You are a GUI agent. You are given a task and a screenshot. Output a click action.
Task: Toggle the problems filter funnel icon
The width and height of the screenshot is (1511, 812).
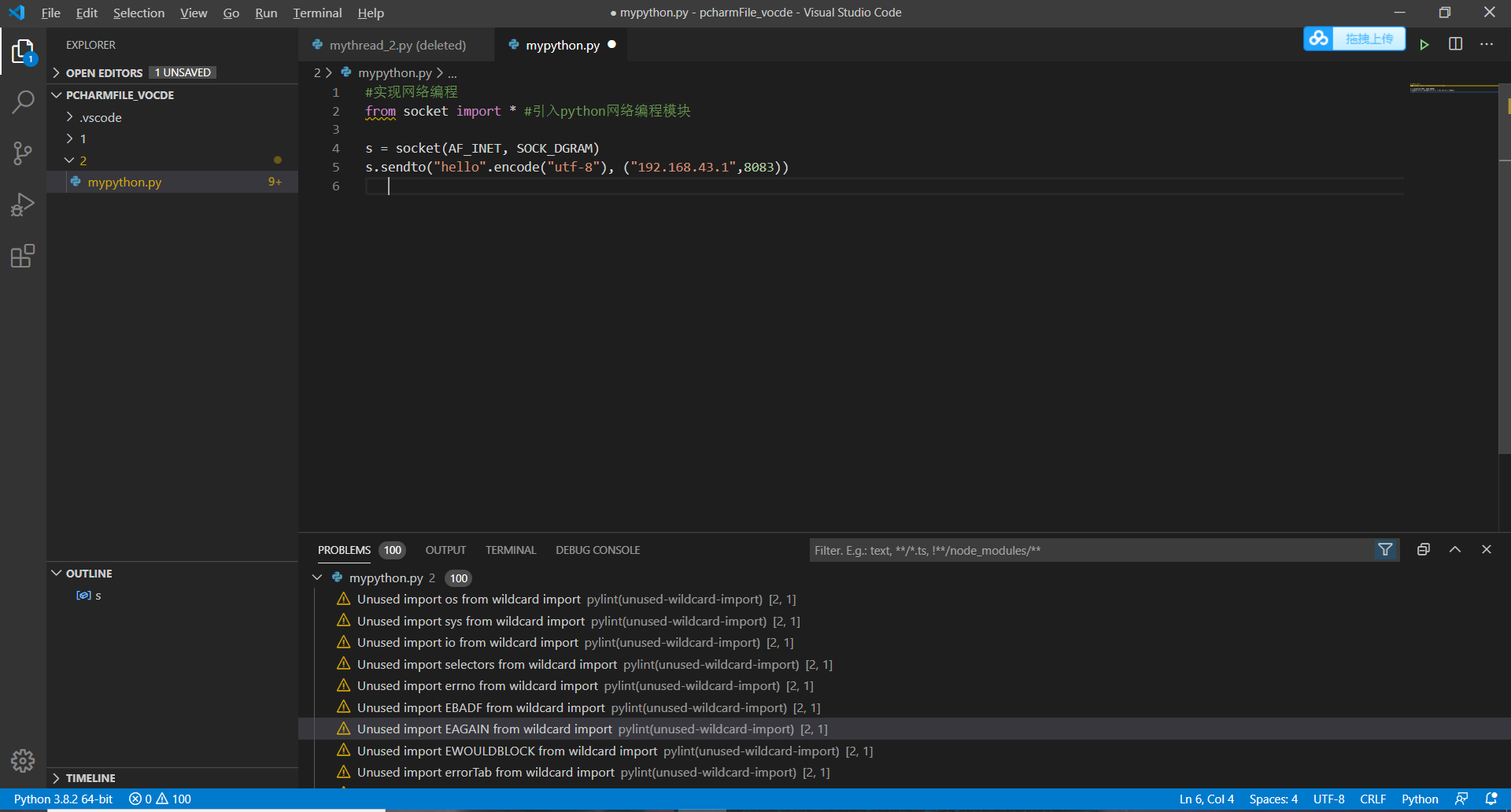click(1385, 550)
